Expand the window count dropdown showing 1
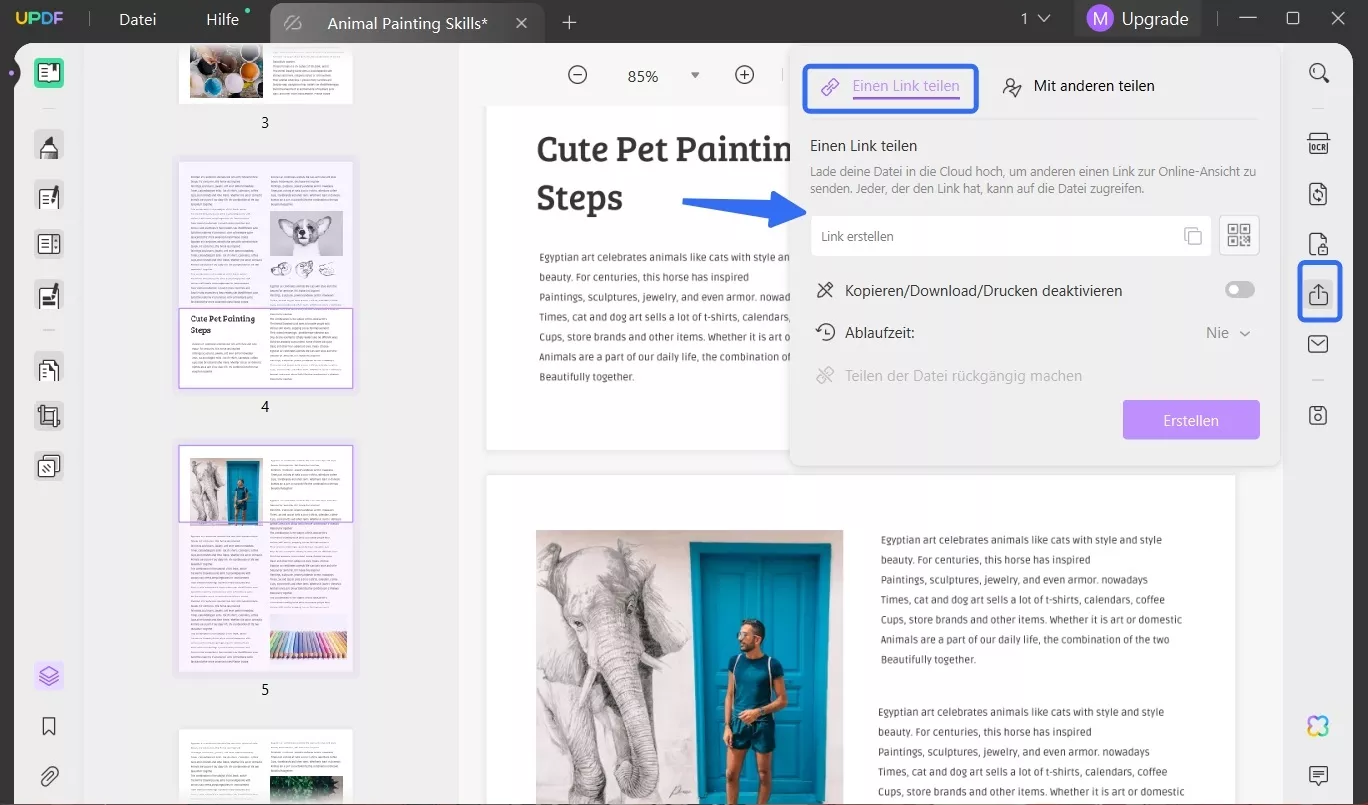This screenshot has width=1368, height=805. [x=1035, y=18]
